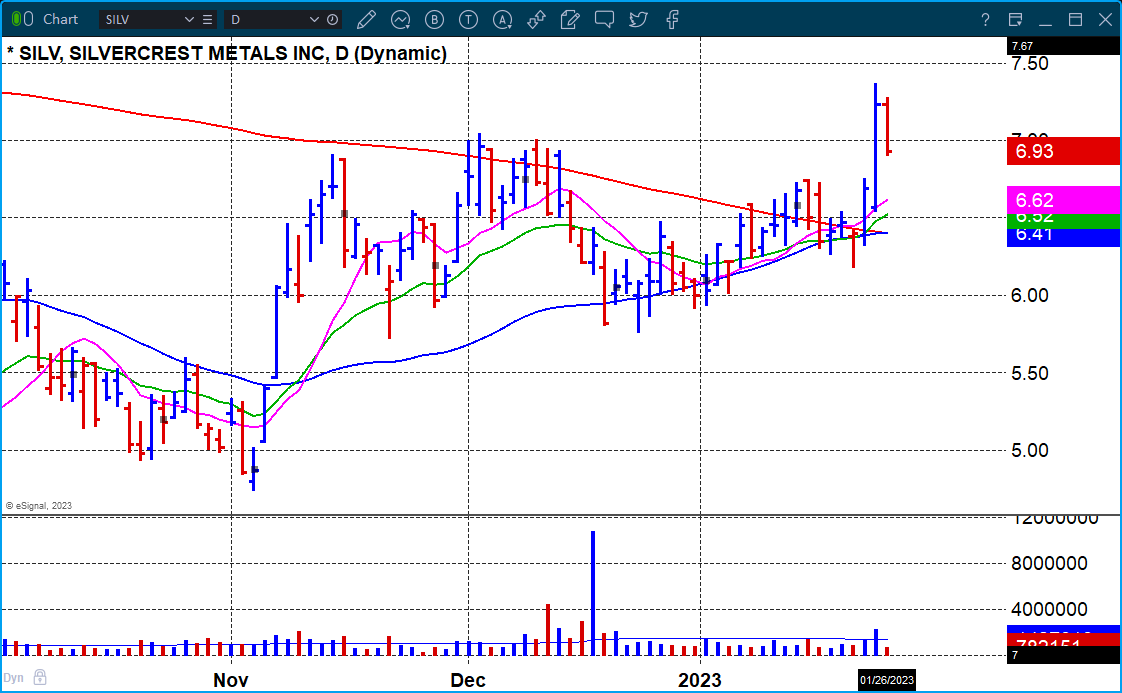Click the padlock icon next to Dyn
This screenshot has height=693, width=1122.
tap(40, 677)
